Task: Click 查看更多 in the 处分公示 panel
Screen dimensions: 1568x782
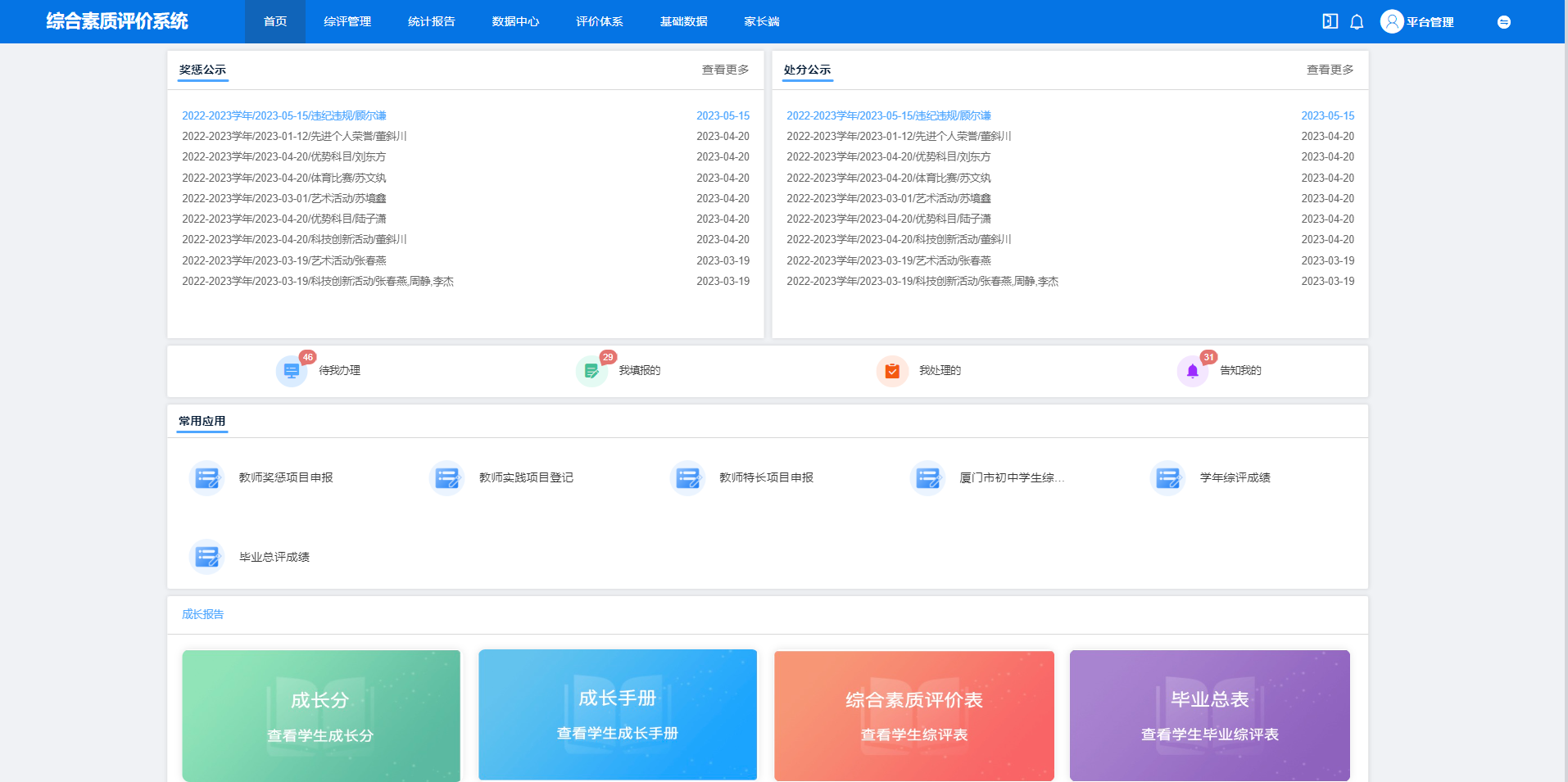Action: point(1330,70)
